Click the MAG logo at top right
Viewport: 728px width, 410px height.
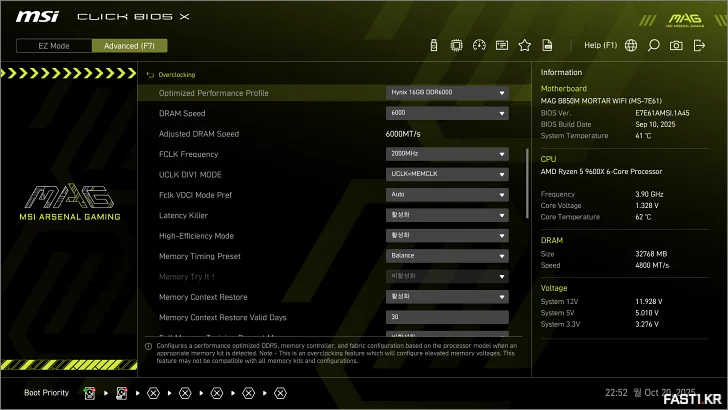click(685, 20)
